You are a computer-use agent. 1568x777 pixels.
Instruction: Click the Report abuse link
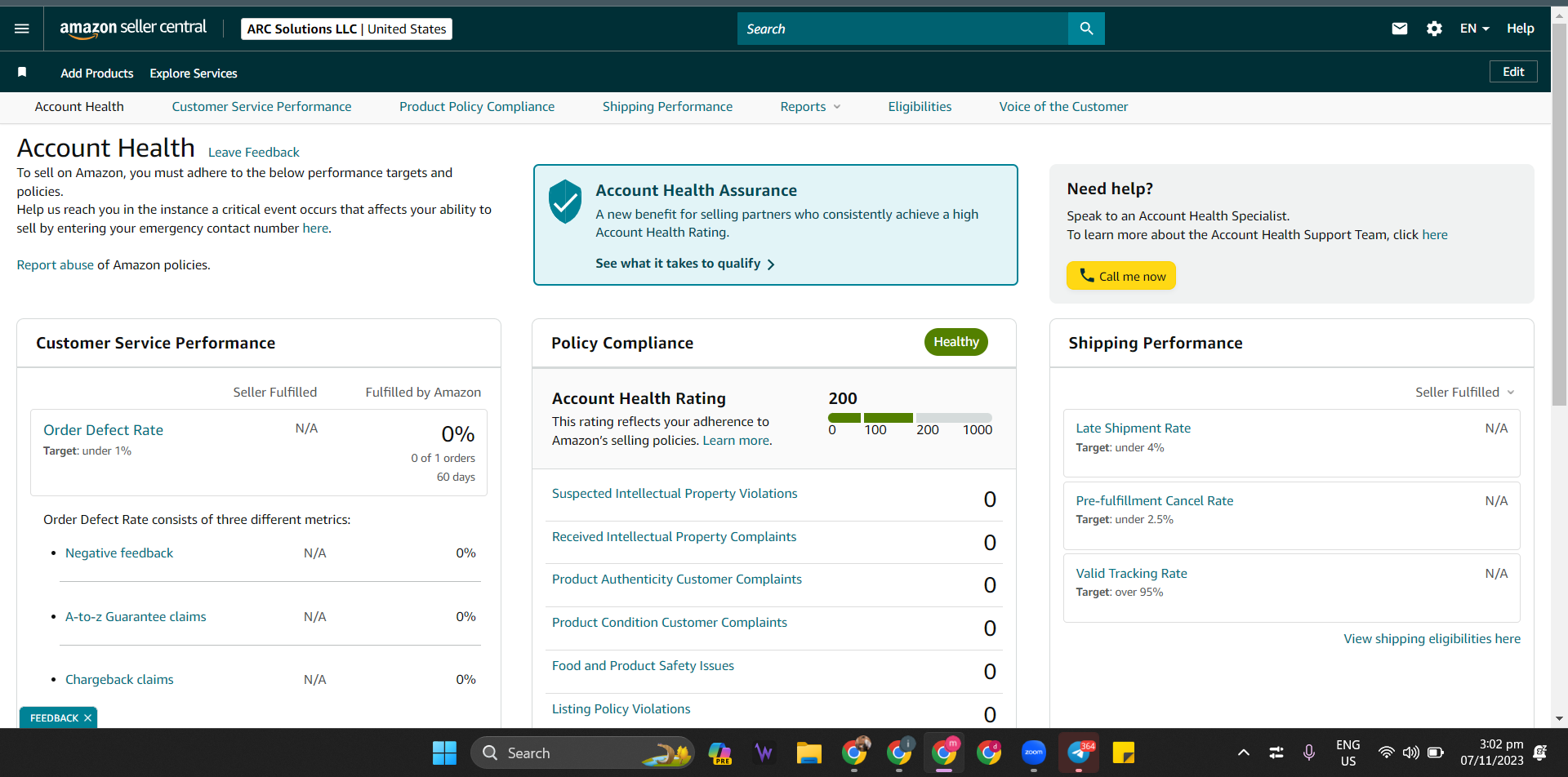[x=56, y=265]
